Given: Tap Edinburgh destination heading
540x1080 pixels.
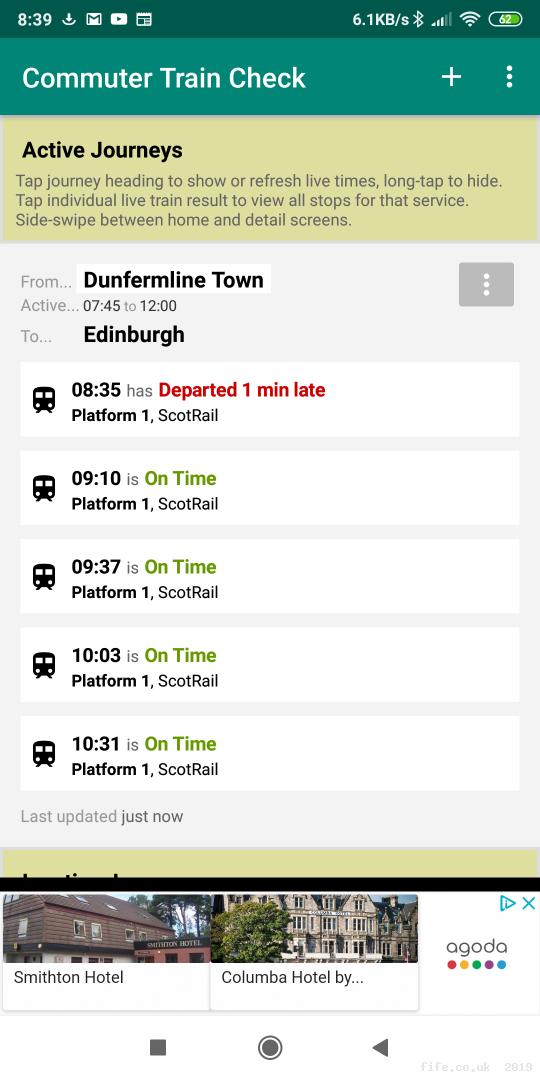Looking at the screenshot, I should pos(134,335).
